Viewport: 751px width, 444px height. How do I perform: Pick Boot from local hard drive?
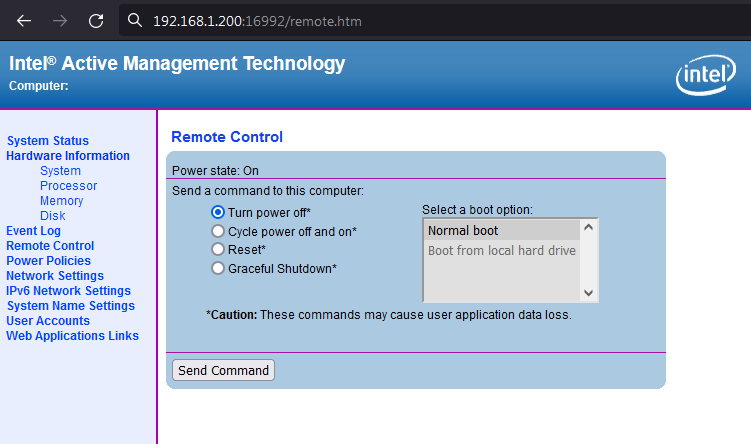point(501,250)
